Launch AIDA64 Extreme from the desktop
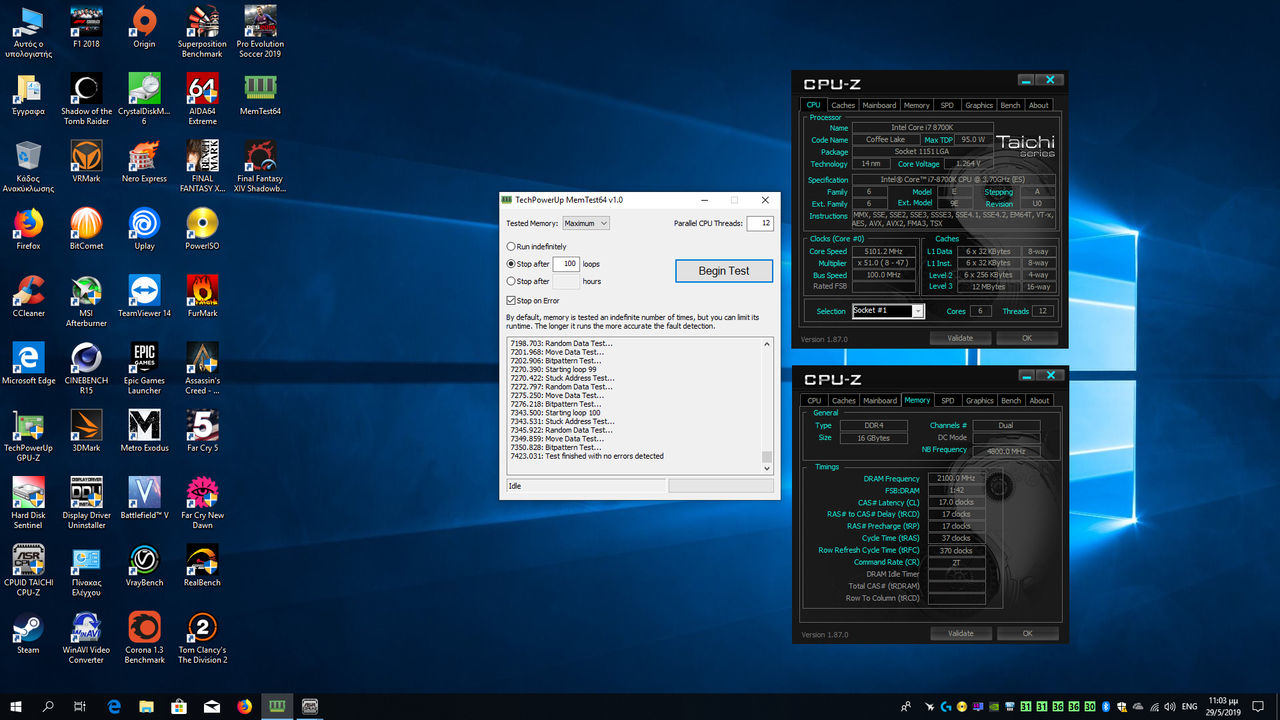The height and width of the screenshot is (720, 1280). 202,99
